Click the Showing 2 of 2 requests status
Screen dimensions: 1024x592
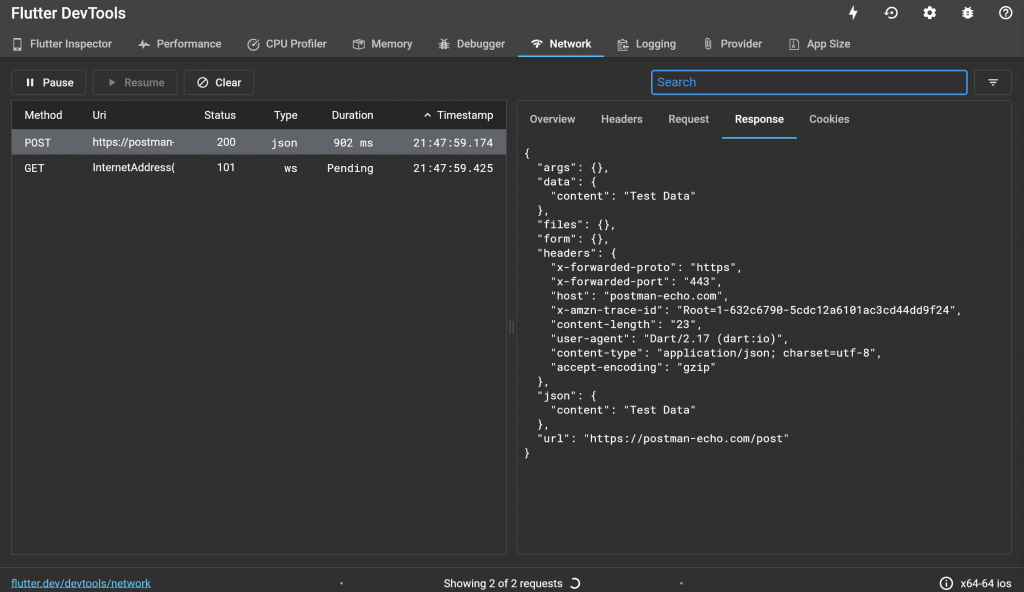pyautogui.click(x=503, y=583)
